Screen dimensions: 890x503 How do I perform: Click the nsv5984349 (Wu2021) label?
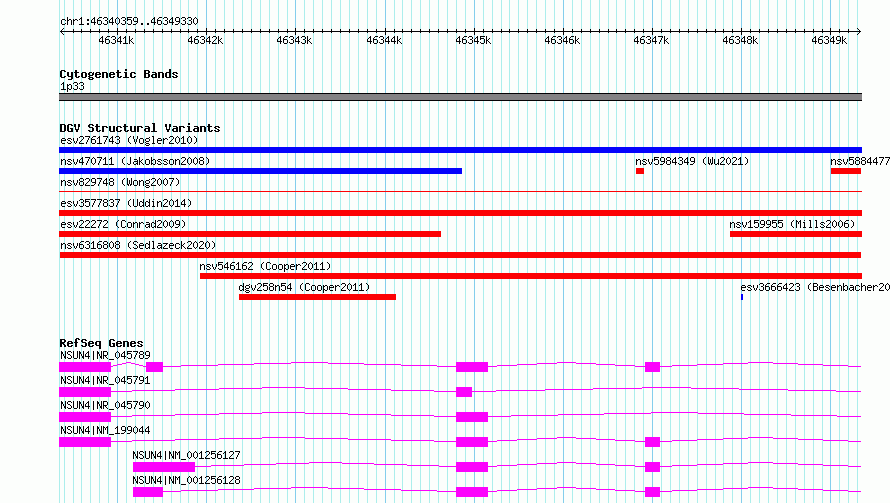[692, 161]
